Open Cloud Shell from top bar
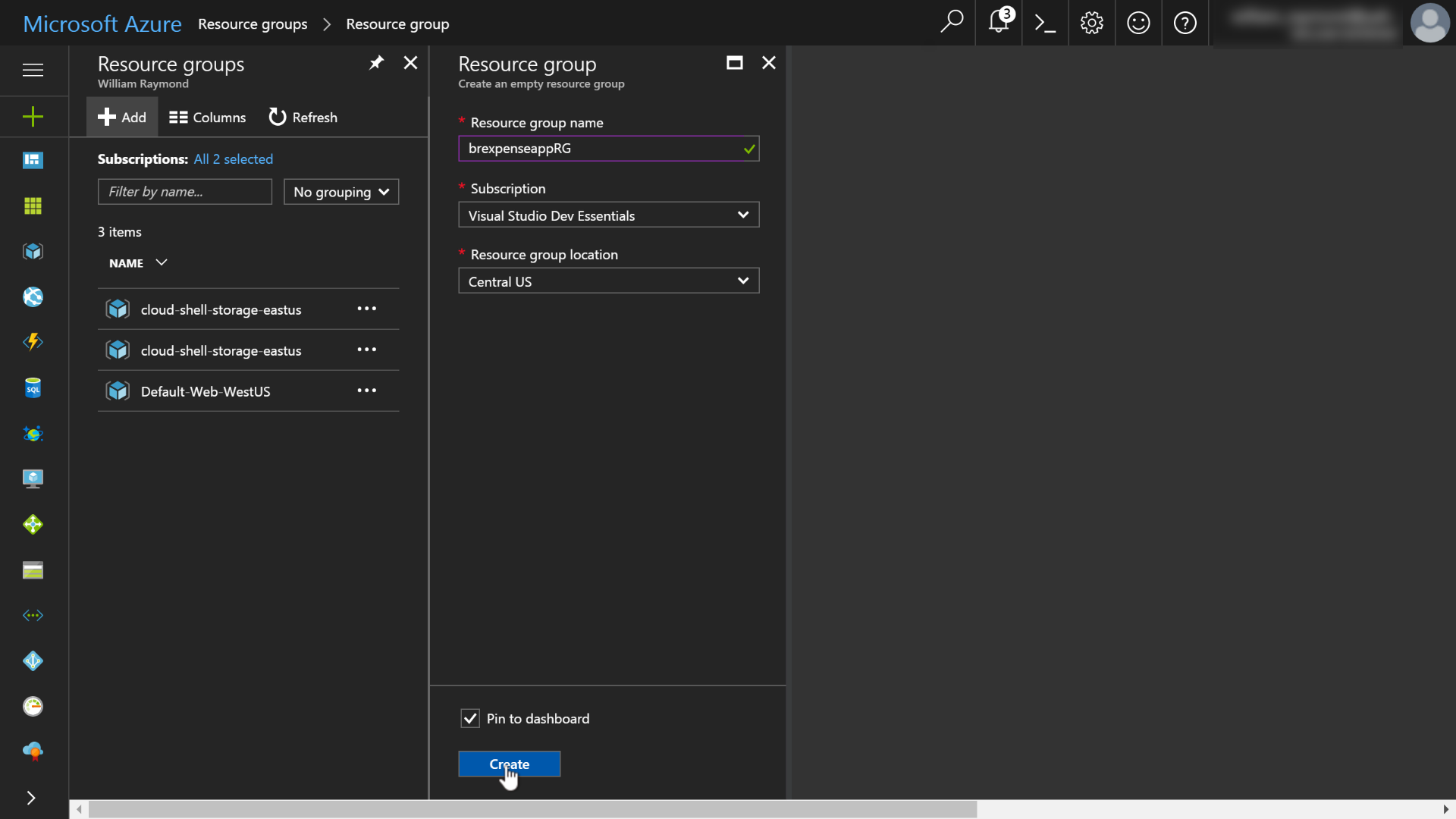This screenshot has height=819, width=1456. (x=1045, y=24)
